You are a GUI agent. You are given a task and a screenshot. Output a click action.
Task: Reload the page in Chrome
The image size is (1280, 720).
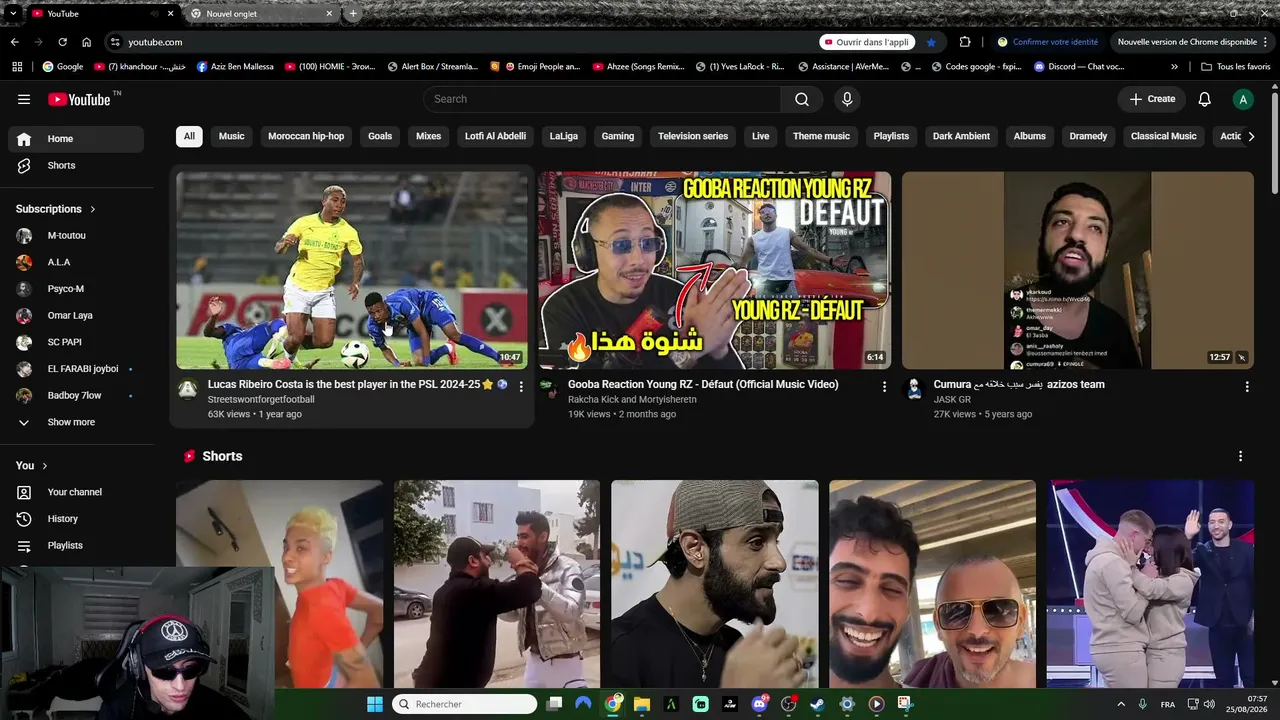point(62,42)
